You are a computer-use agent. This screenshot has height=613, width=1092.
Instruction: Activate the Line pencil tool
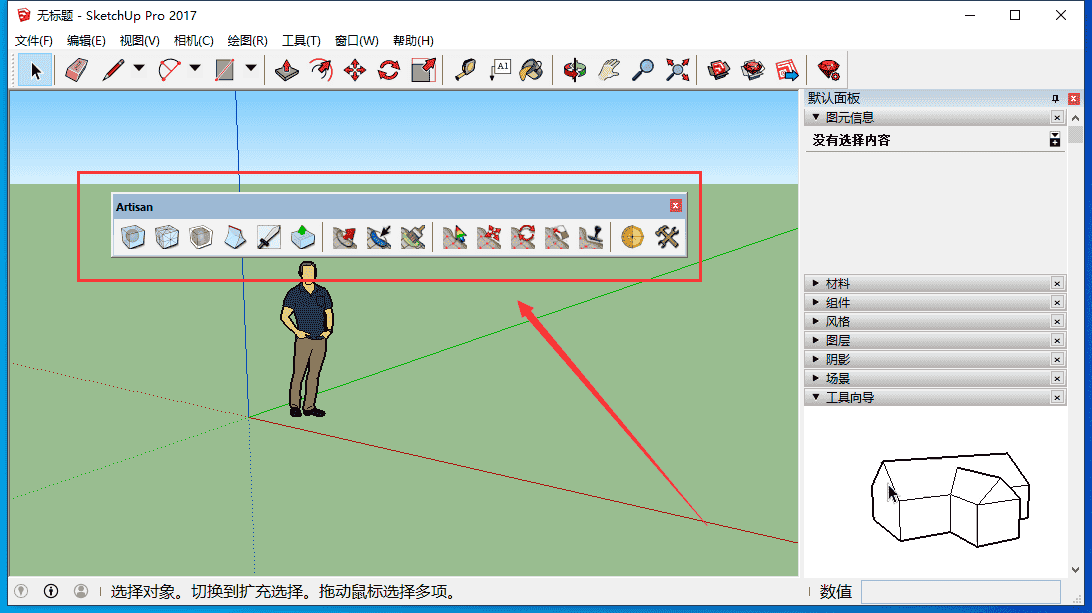114,70
